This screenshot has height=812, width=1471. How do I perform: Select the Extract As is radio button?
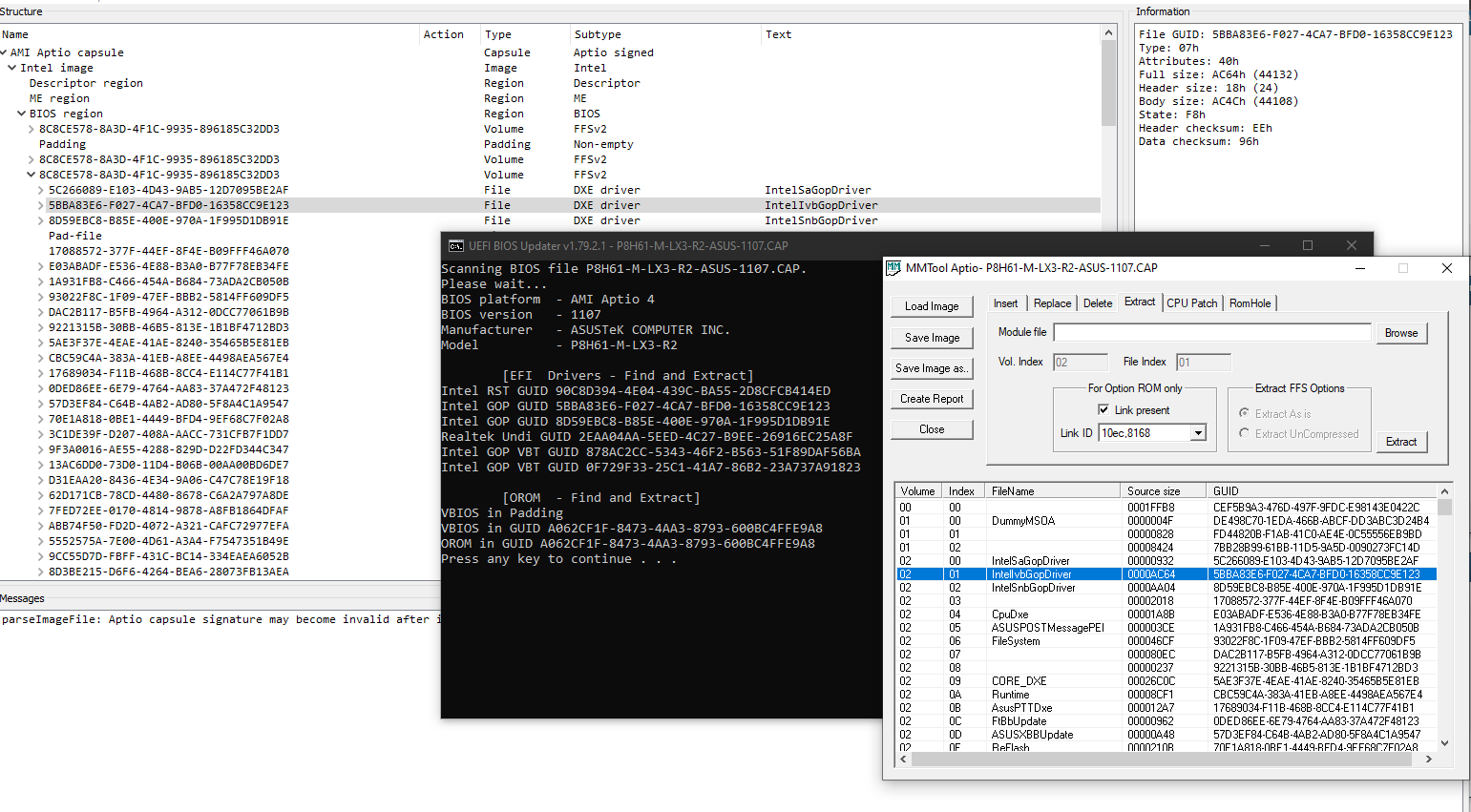(x=1244, y=413)
